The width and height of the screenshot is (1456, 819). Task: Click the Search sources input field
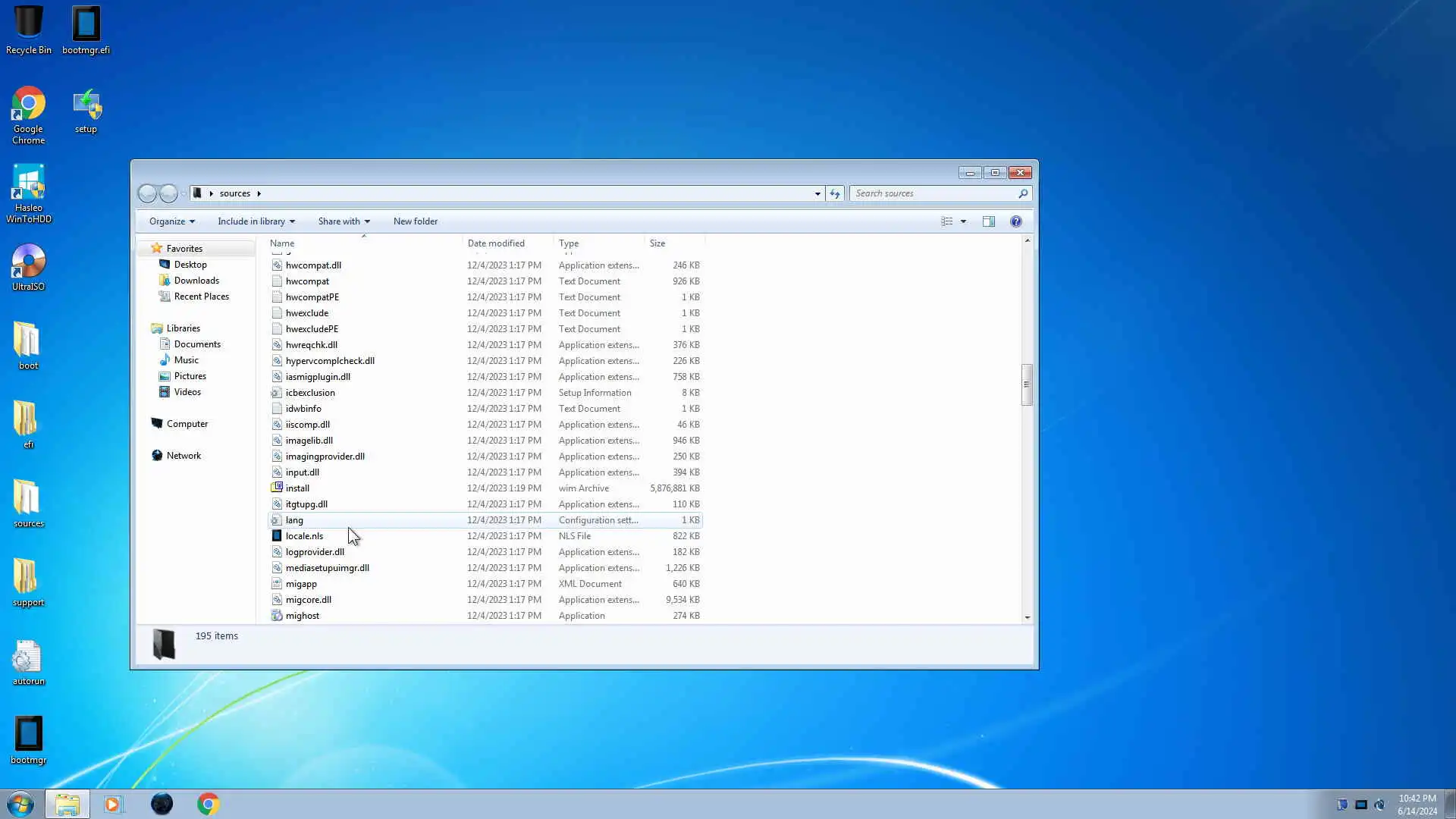click(933, 193)
